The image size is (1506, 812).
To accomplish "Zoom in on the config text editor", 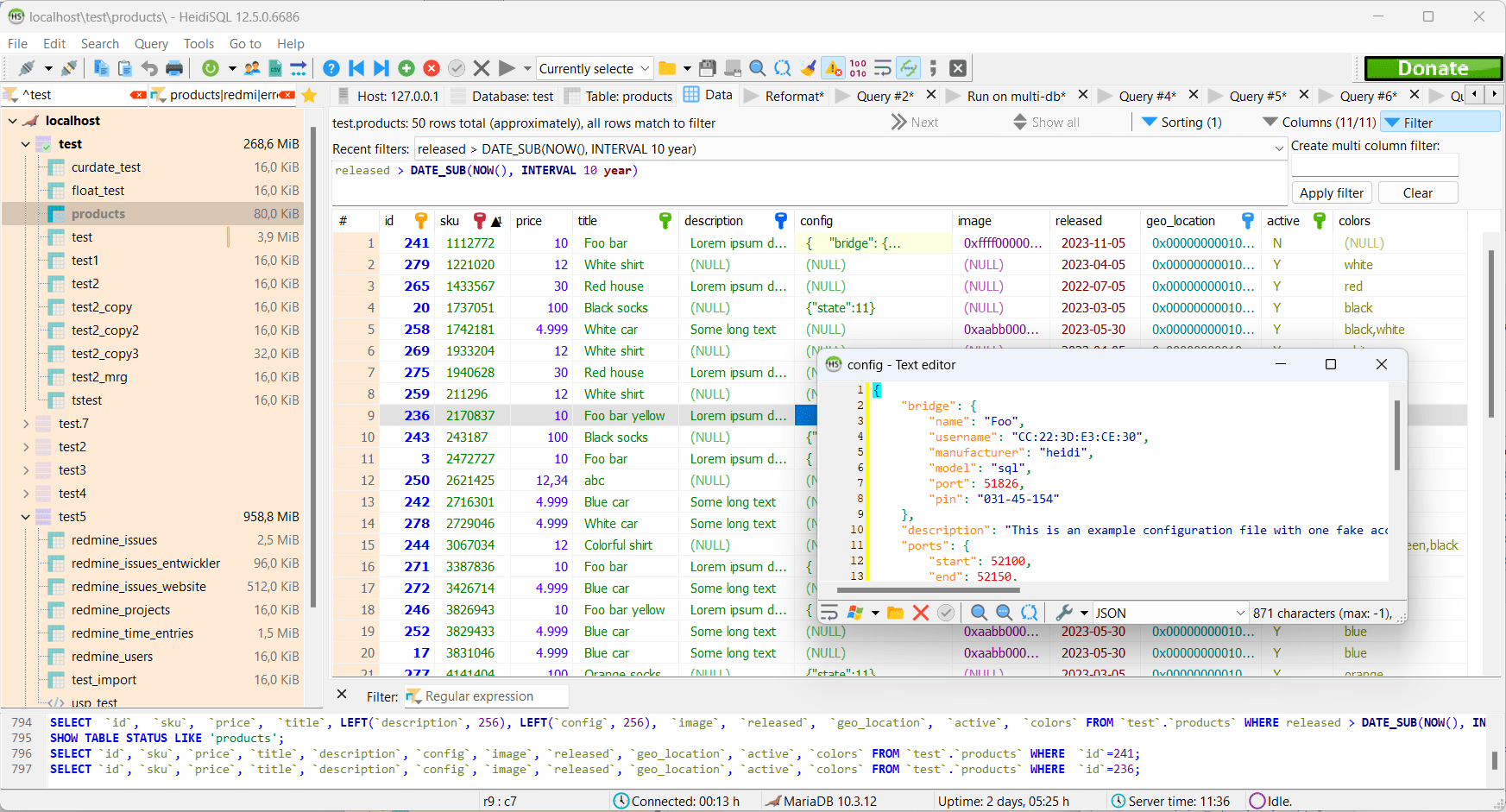I will (x=980, y=613).
